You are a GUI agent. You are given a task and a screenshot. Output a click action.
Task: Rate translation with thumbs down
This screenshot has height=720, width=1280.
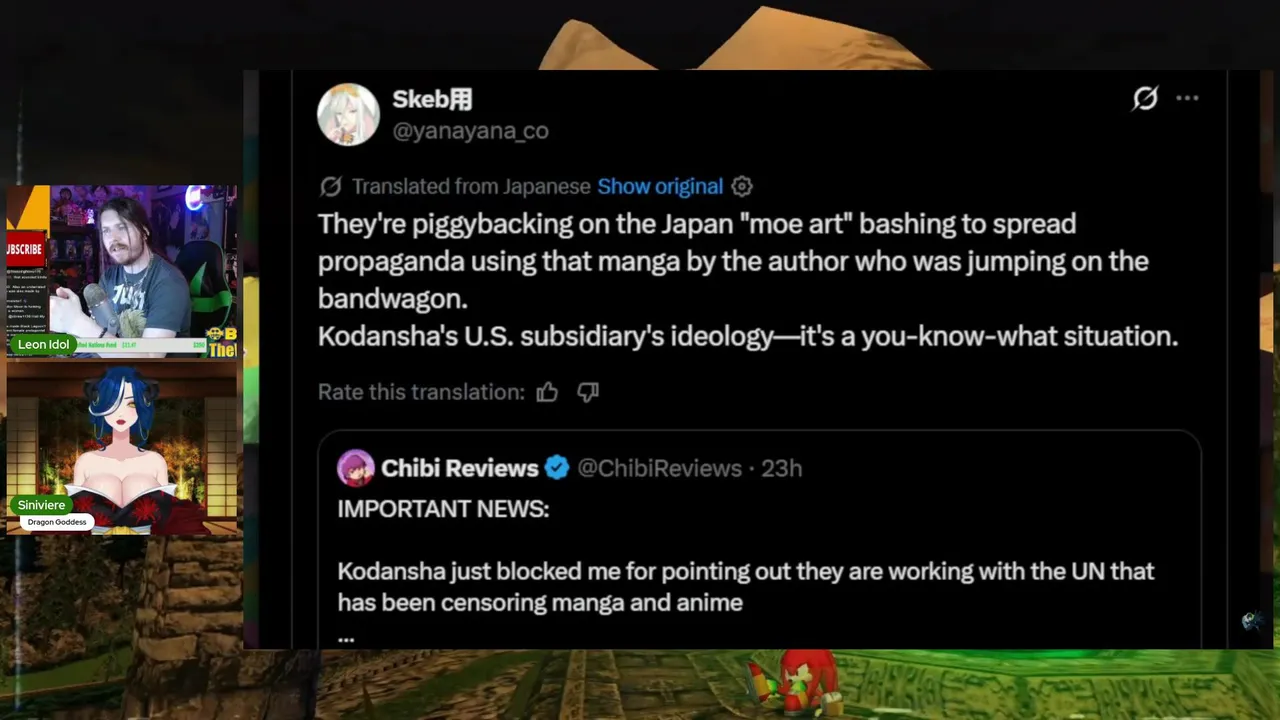click(x=588, y=392)
